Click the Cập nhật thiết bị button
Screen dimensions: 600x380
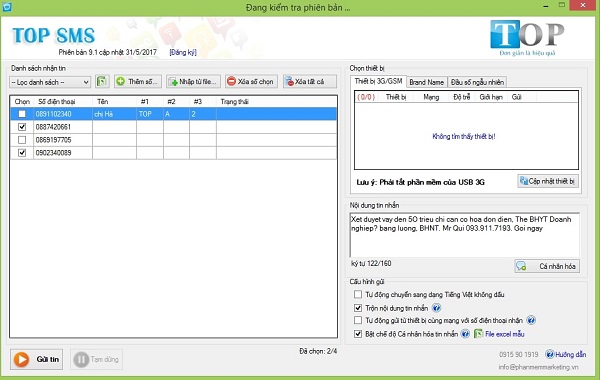(548, 181)
